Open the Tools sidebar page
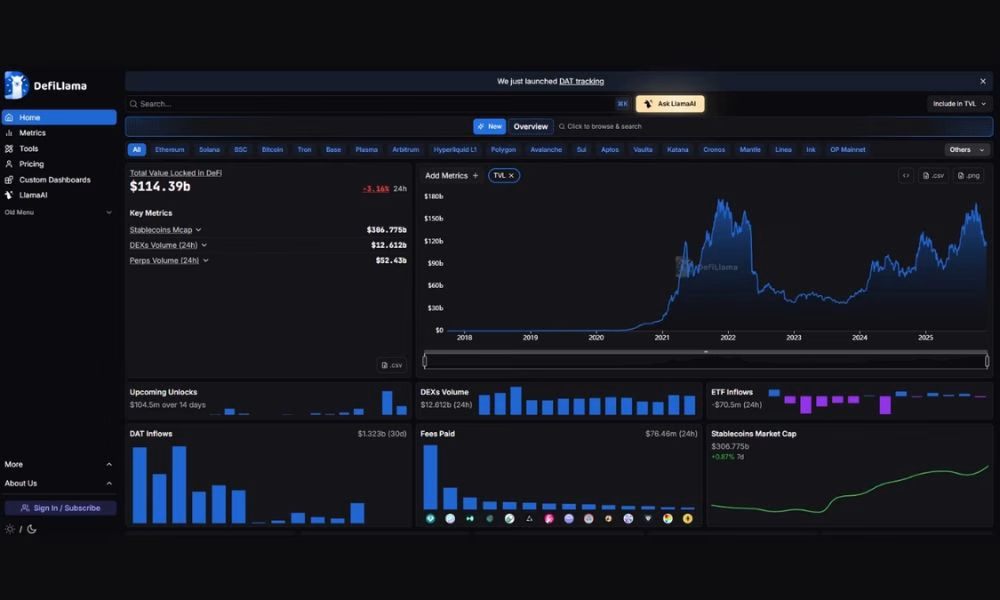1000x600 pixels. tap(28, 149)
